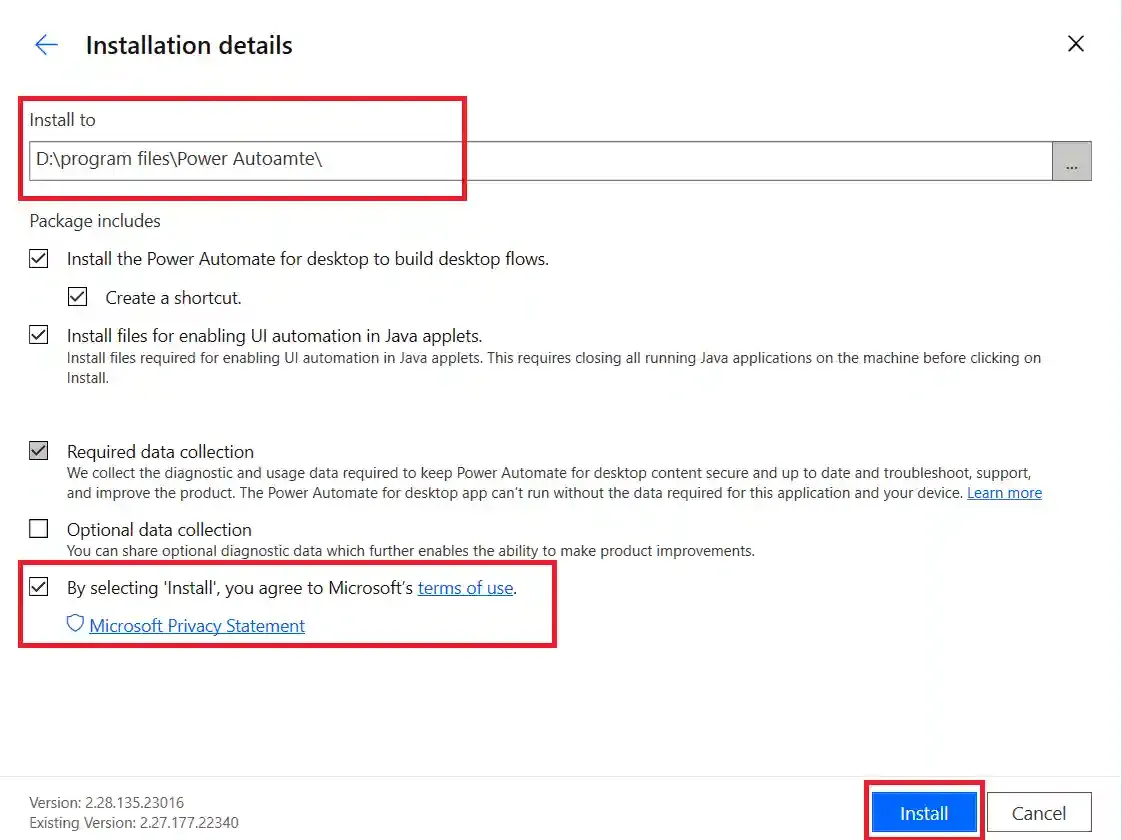This screenshot has width=1122, height=840.
Task: Toggle the terms of use agreement checkbox
Action: (39, 587)
